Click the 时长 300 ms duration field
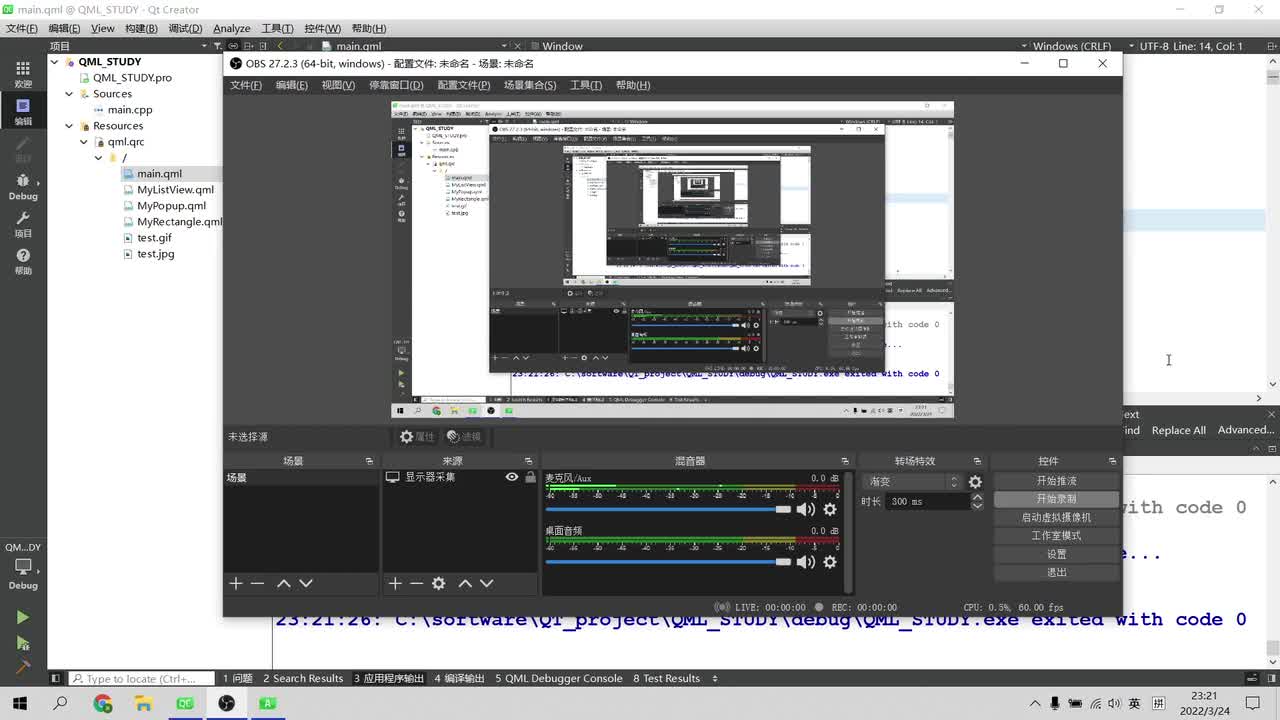The width and height of the screenshot is (1280, 720). [928, 501]
